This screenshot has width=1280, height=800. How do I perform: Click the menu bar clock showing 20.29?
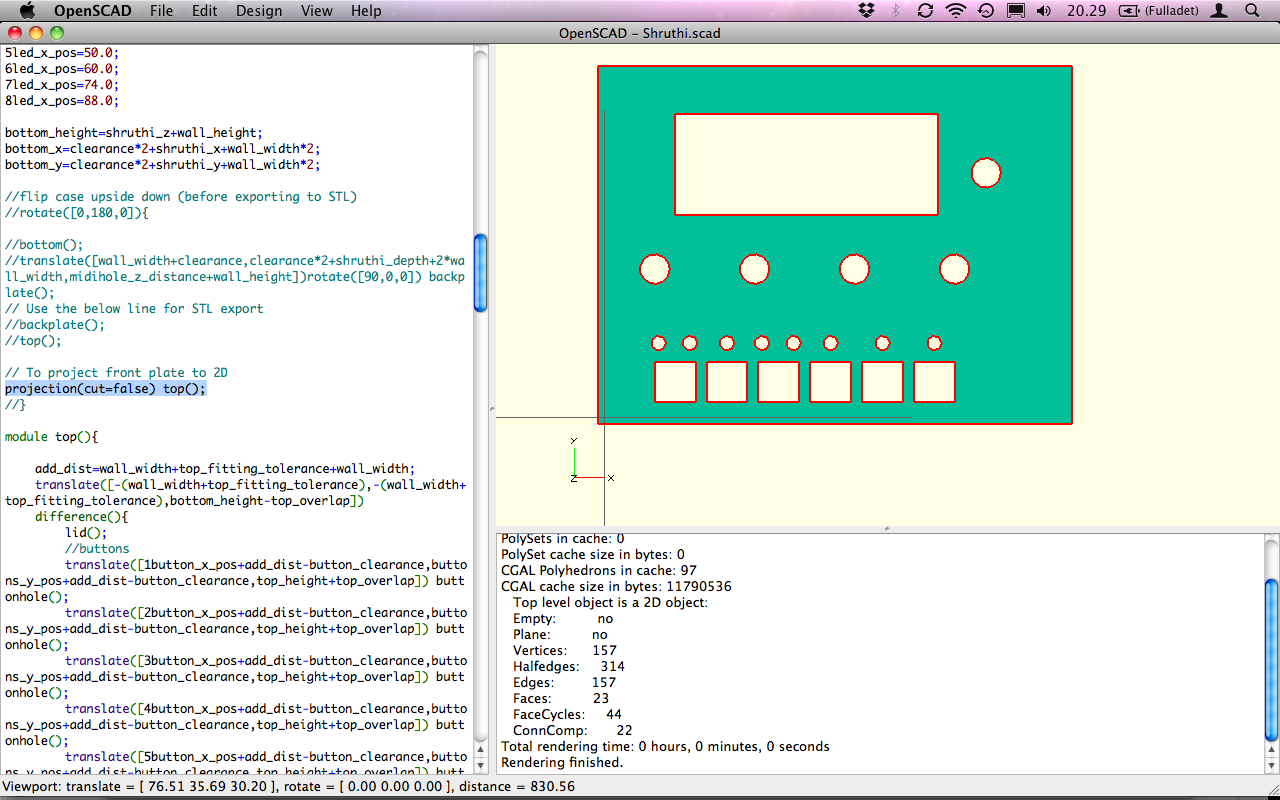(1086, 11)
